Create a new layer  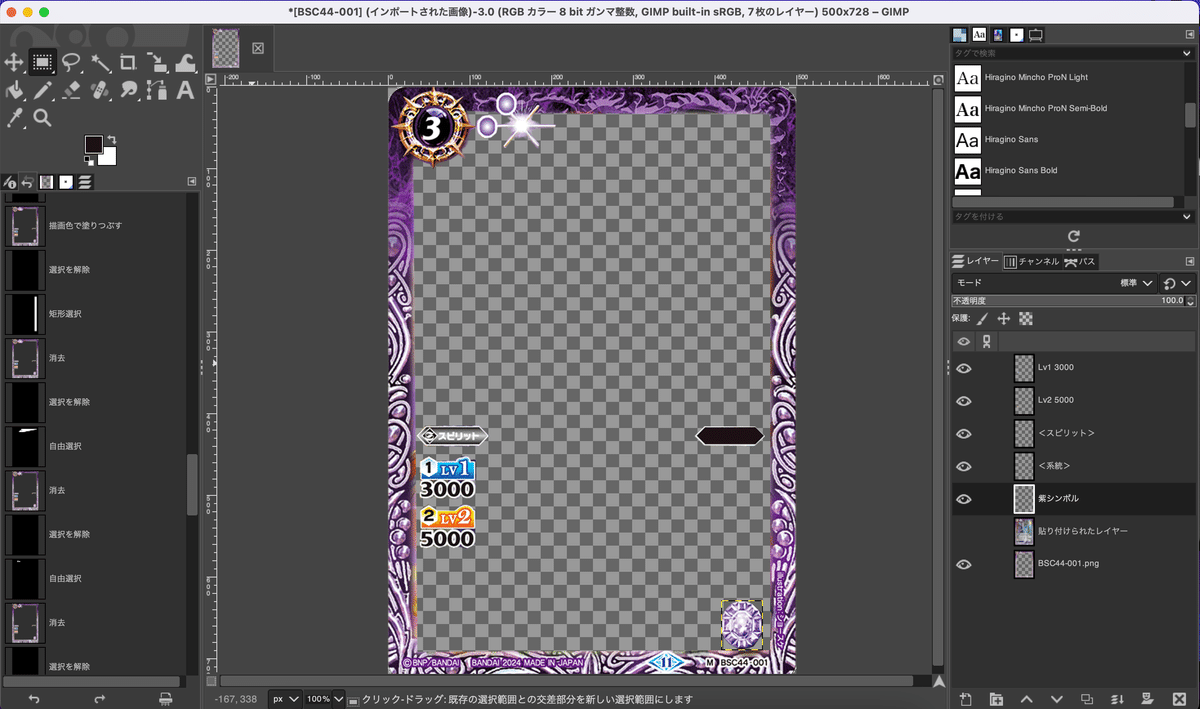(965, 698)
